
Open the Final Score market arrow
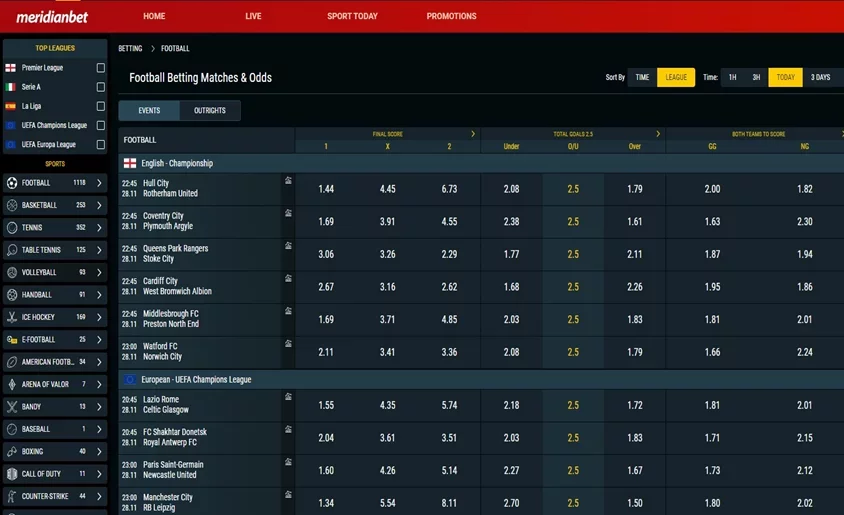pos(473,133)
